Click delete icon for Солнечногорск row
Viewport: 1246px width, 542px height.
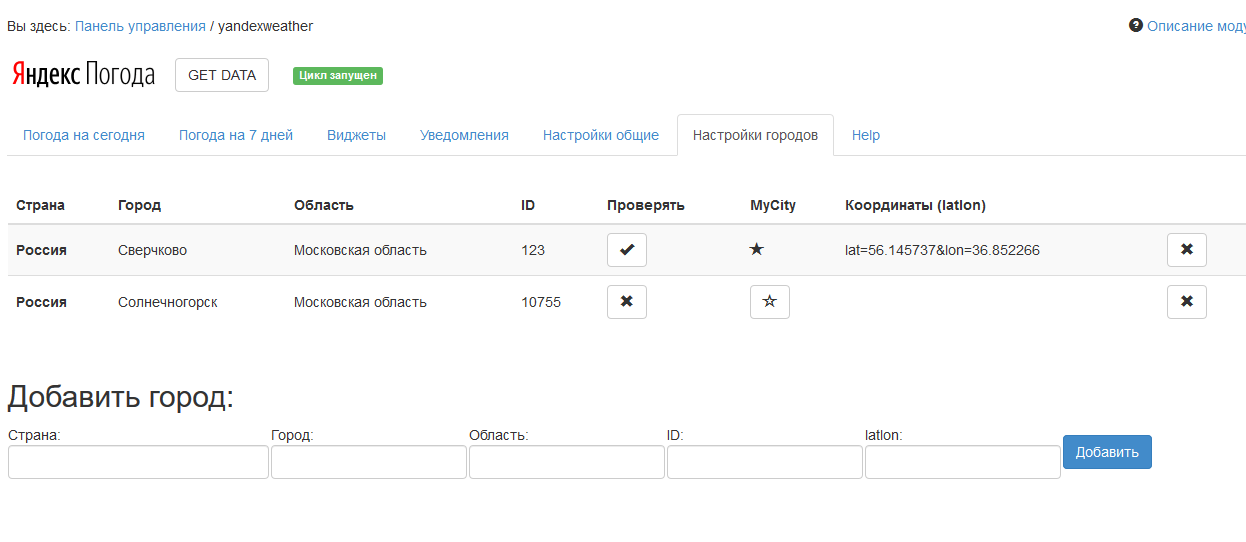[x=1186, y=302]
